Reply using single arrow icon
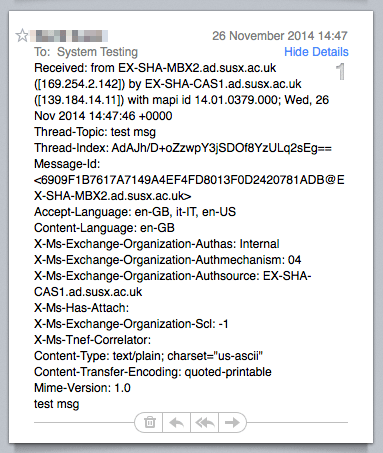 click(176, 422)
